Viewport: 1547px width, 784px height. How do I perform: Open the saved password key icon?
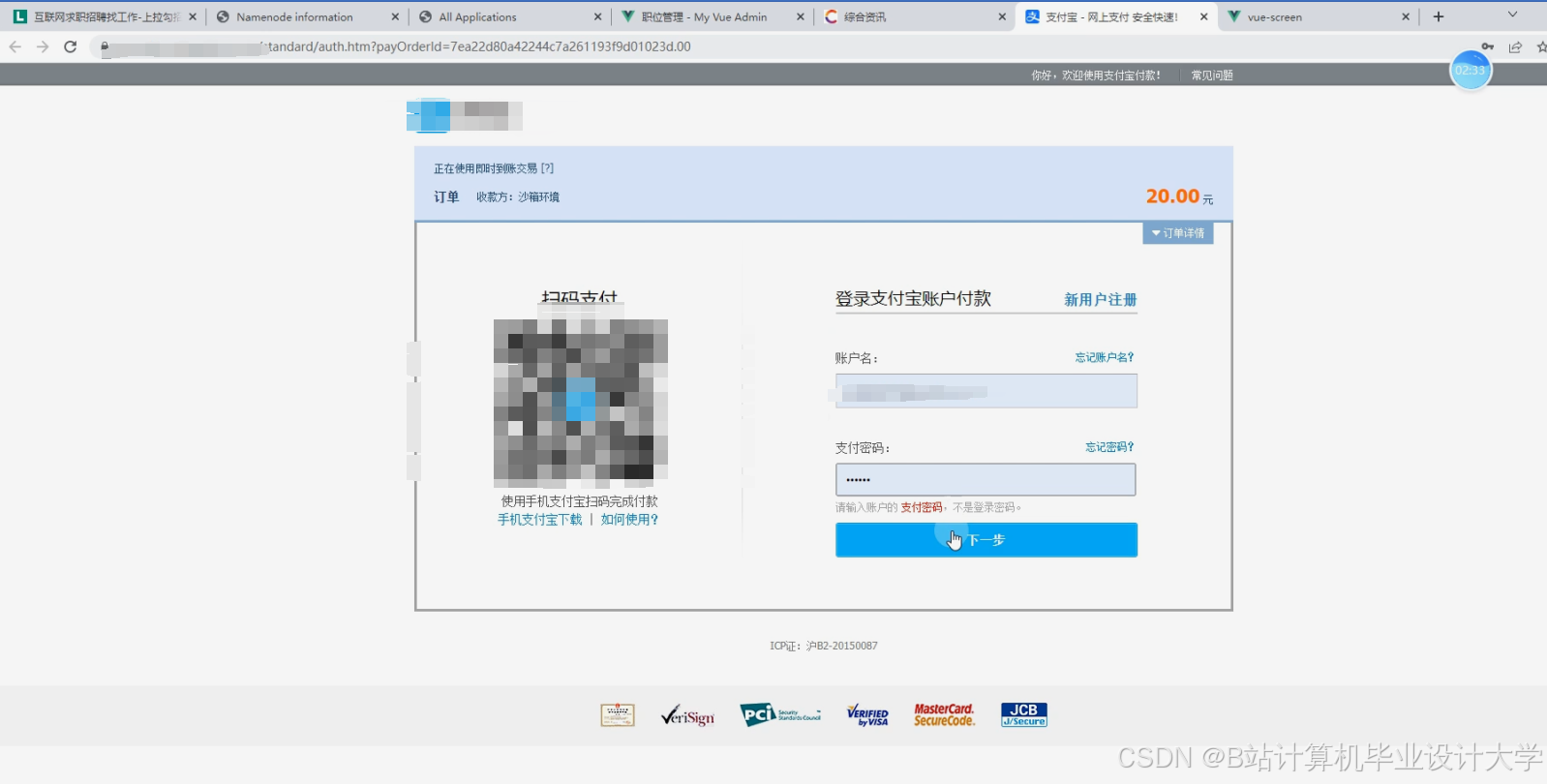pos(1488,46)
